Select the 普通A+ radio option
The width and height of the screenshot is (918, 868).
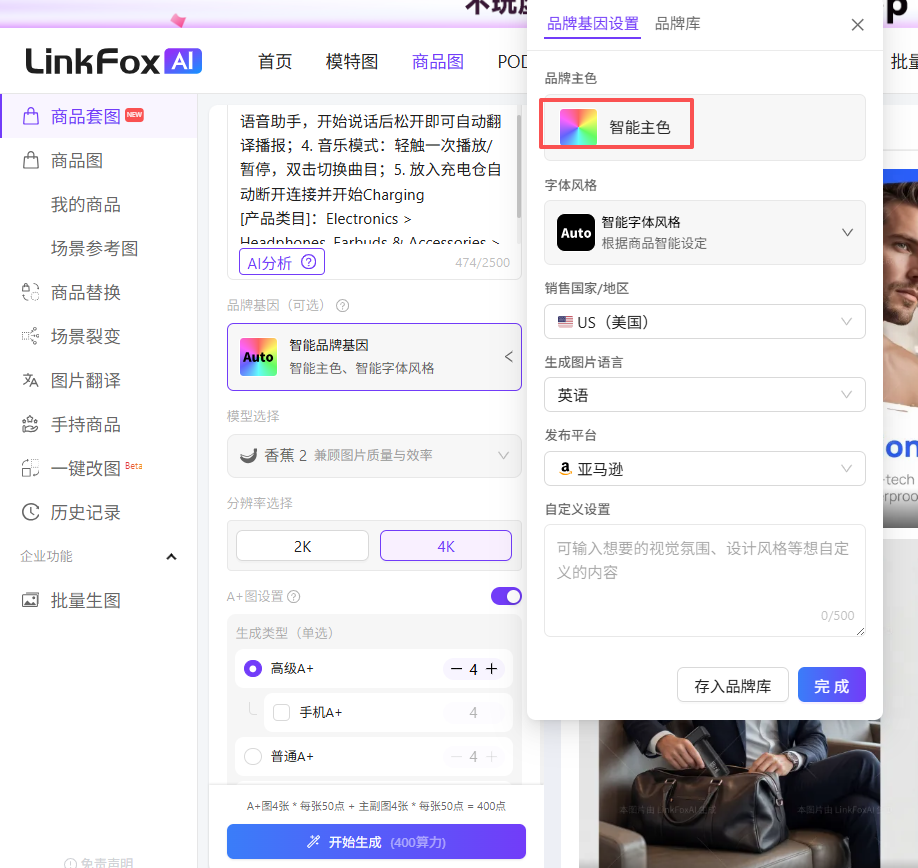[x=253, y=757]
